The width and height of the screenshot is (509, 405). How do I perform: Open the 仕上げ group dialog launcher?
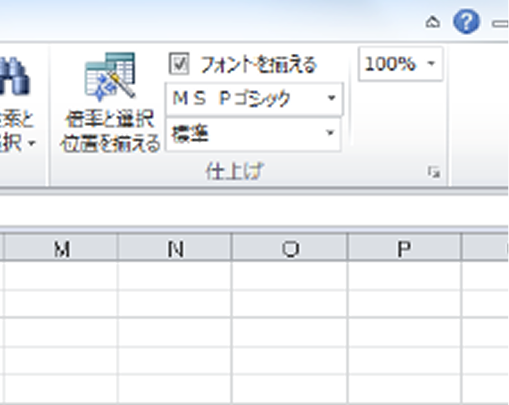(x=434, y=172)
